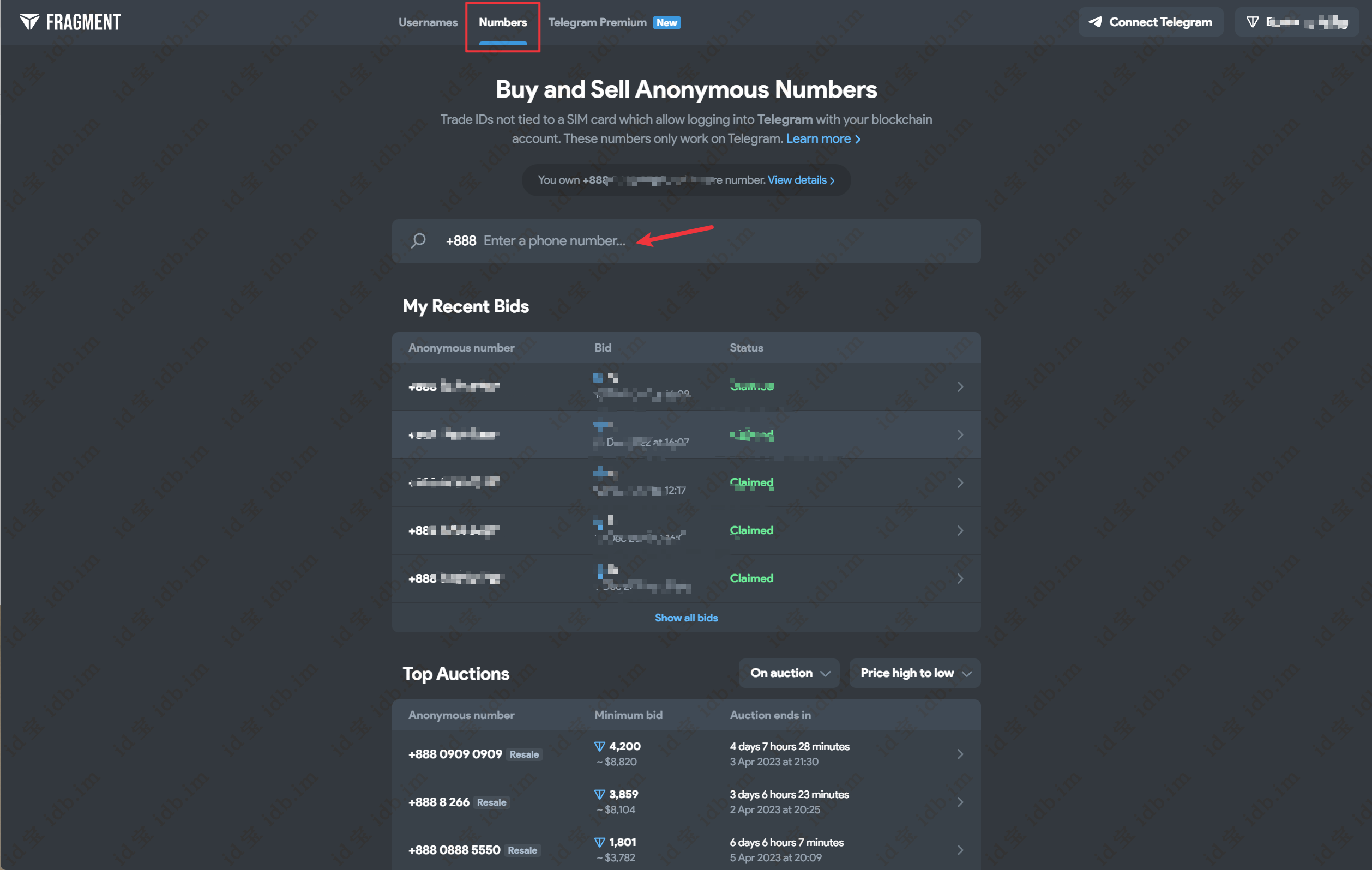
Task: Click the My Recent Bids heading
Action: 466,306
